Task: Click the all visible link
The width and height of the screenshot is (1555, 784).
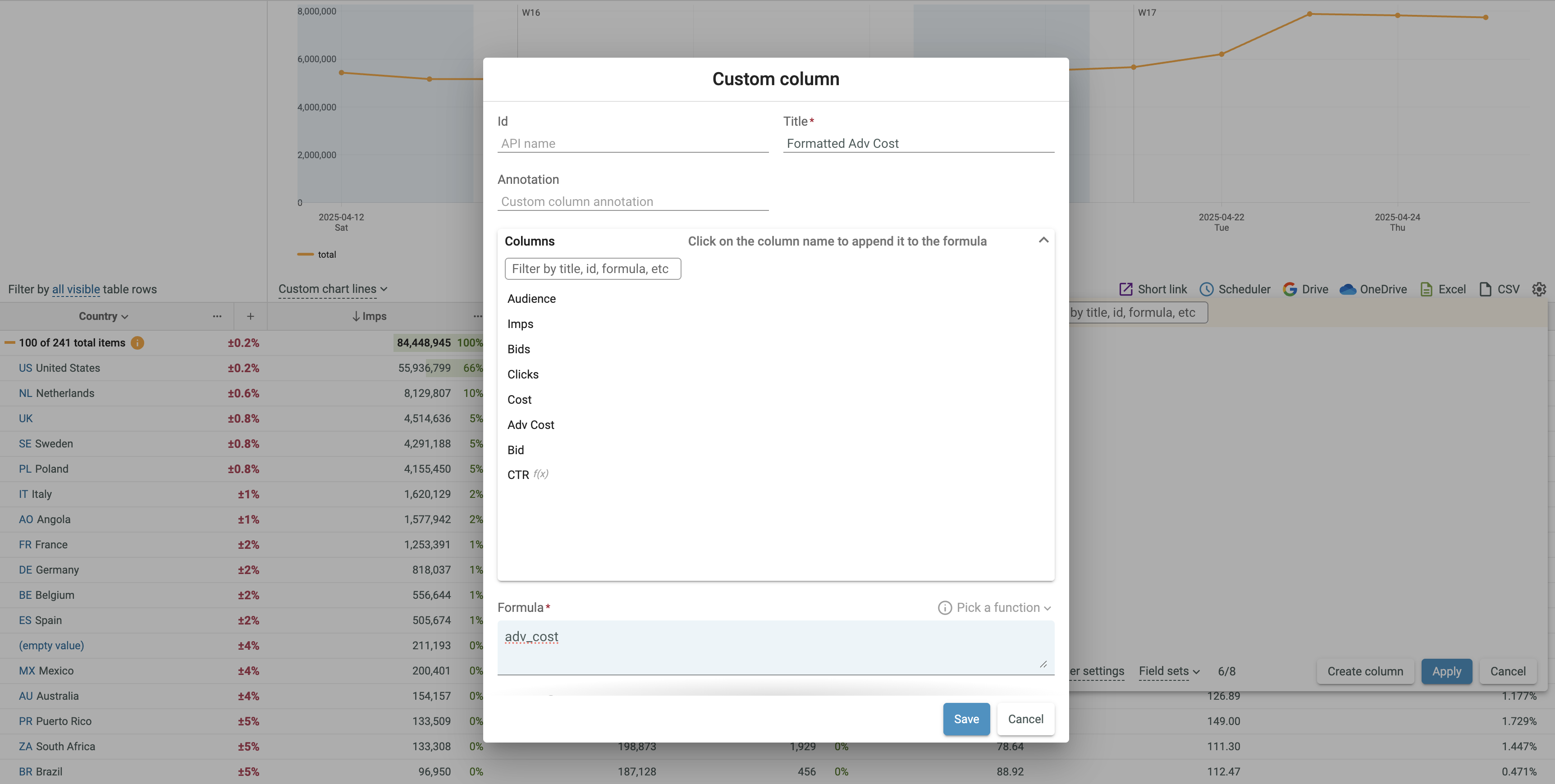Action: point(76,289)
